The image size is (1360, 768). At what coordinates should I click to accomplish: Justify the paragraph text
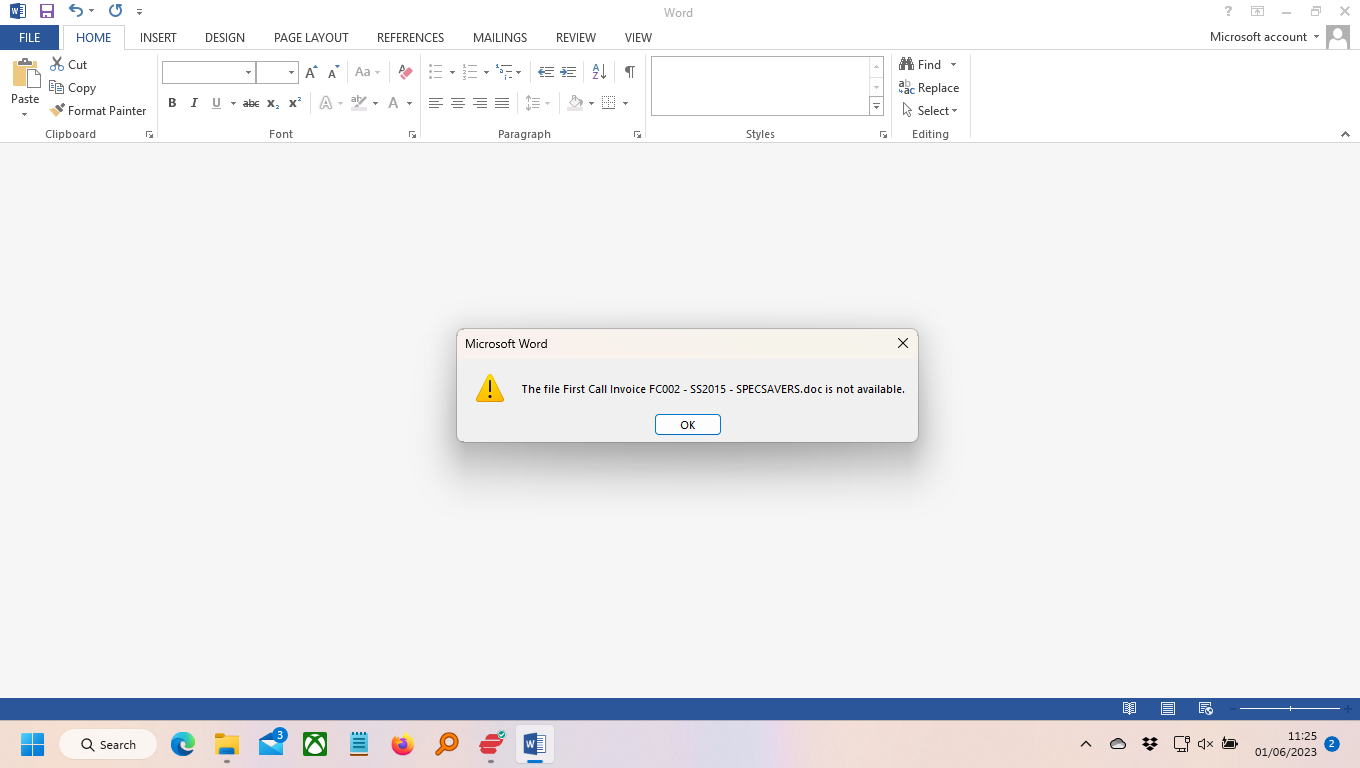502,103
